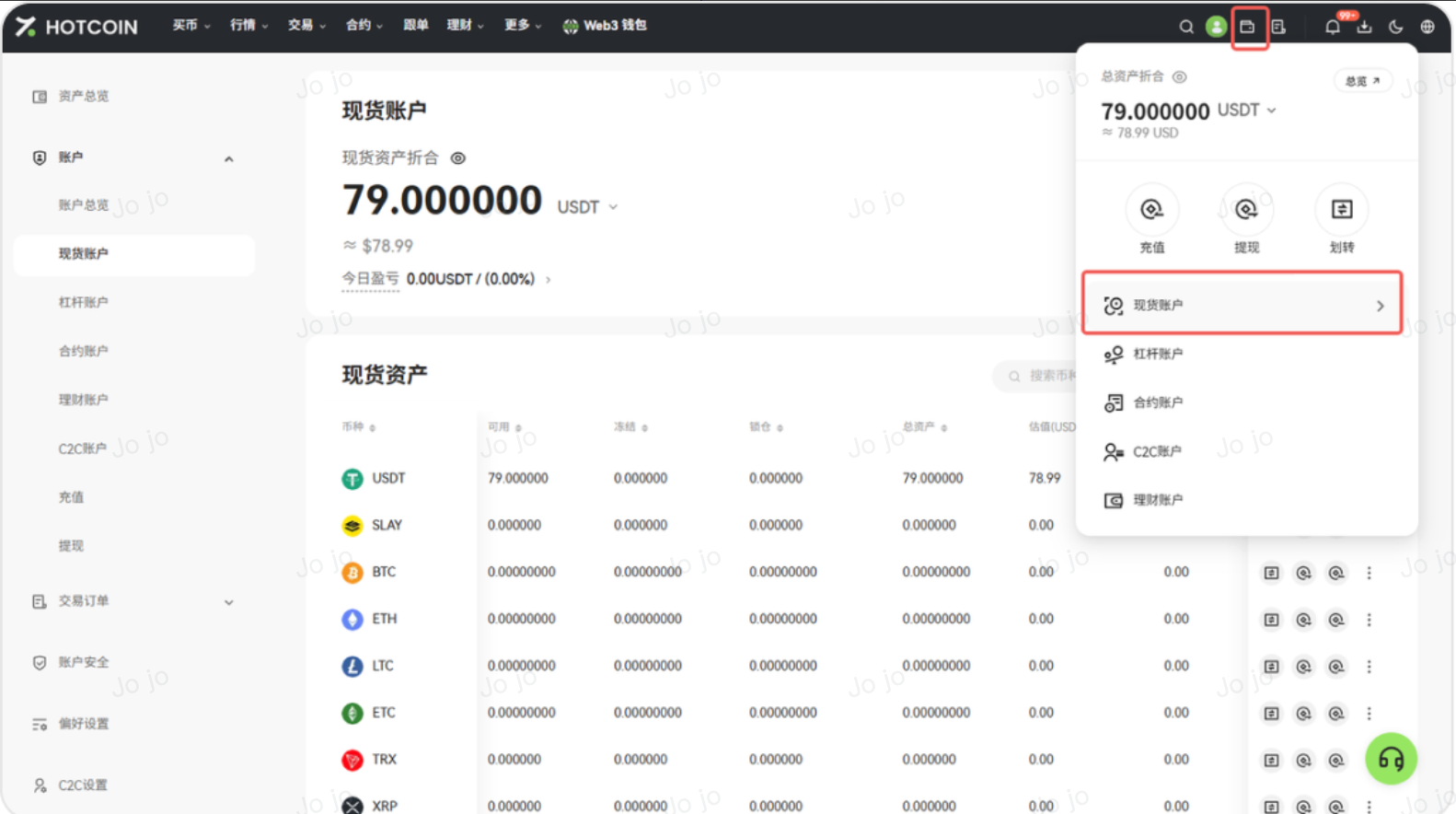Open Web3 钱包 link in navbar

coord(605,26)
